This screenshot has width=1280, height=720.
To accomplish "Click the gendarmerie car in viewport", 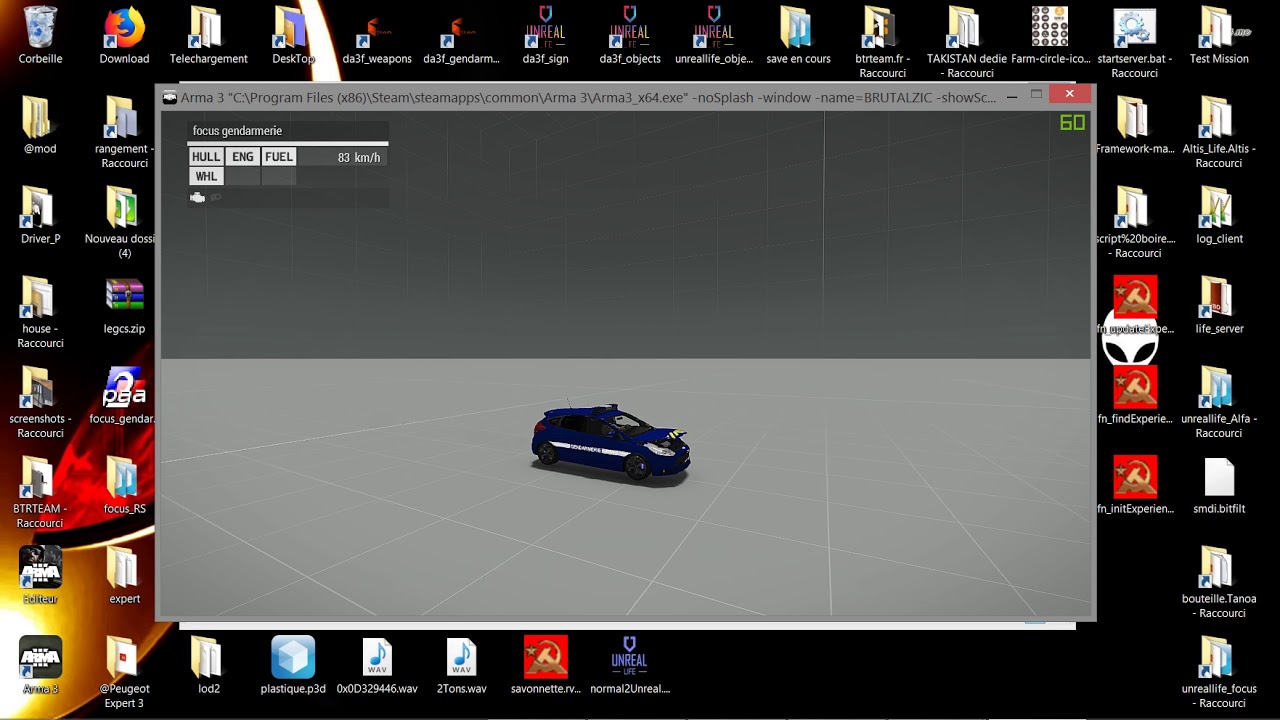I will pos(610,443).
